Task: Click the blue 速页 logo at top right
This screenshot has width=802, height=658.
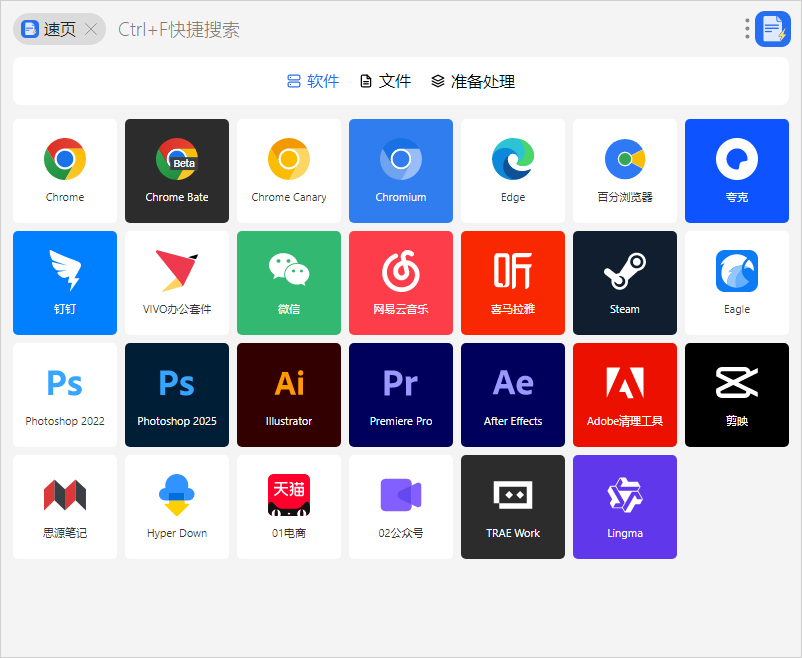Action: (773, 29)
